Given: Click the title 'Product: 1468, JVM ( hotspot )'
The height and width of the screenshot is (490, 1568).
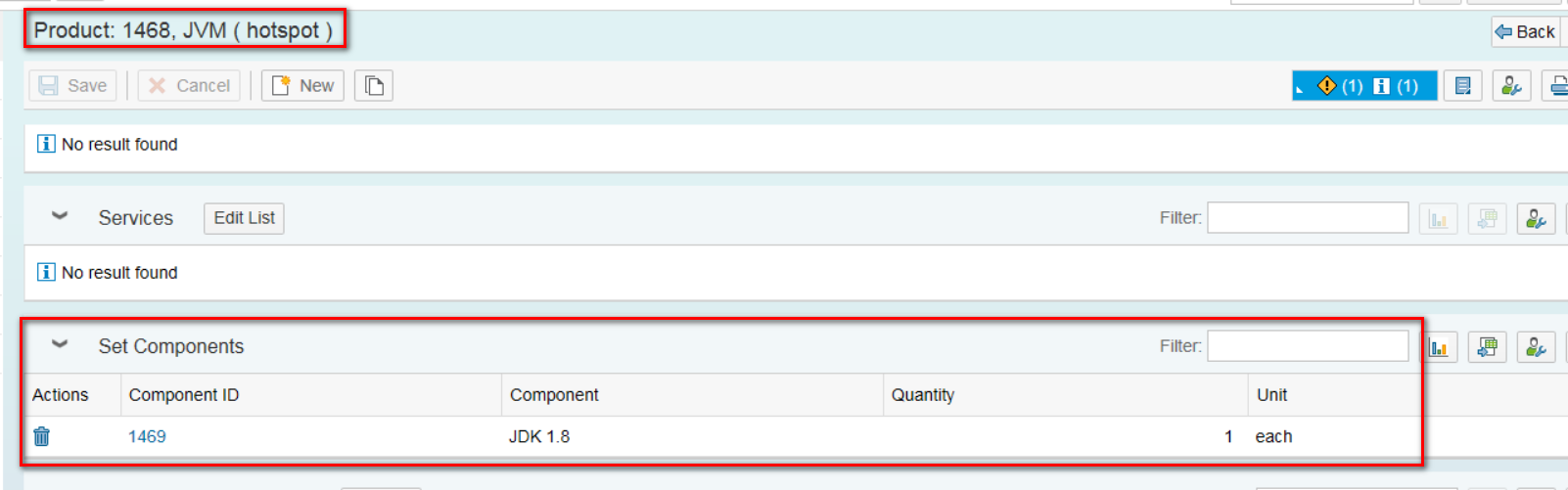Looking at the screenshot, I should pyautogui.click(x=183, y=30).
